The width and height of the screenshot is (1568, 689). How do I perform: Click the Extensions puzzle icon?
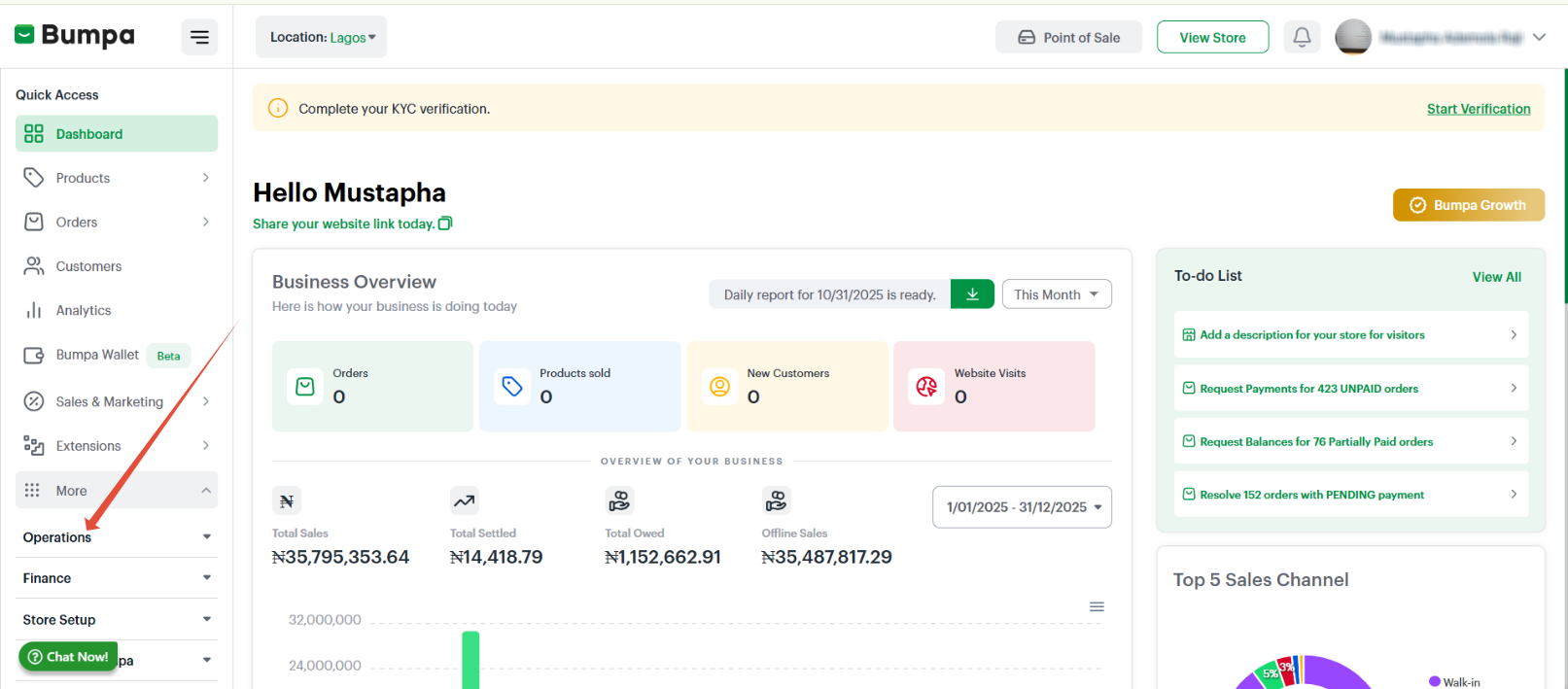(34, 446)
